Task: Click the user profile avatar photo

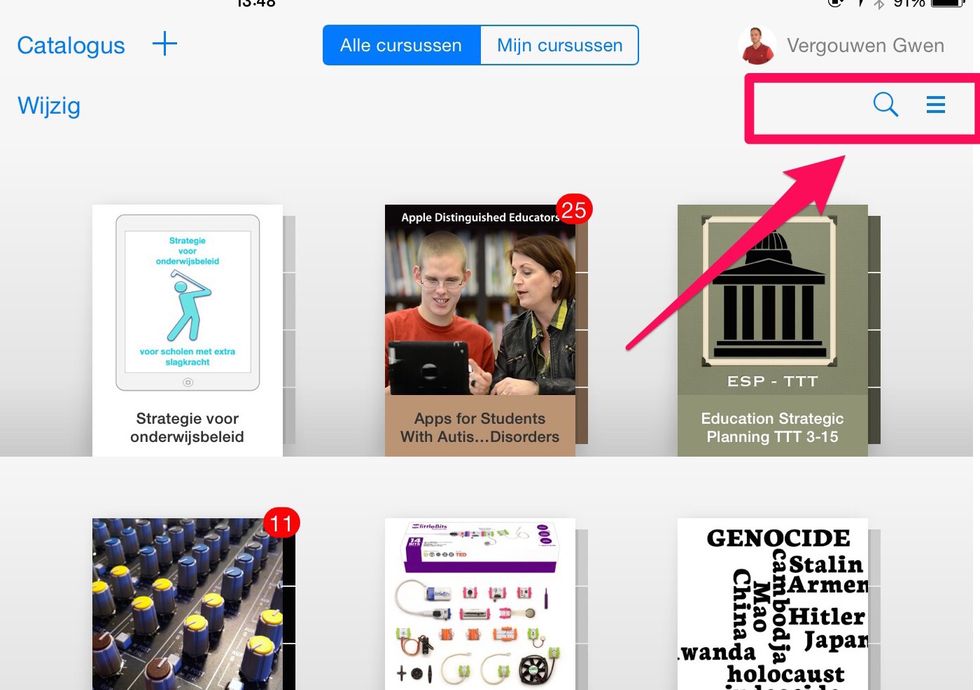Action: (757, 46)
